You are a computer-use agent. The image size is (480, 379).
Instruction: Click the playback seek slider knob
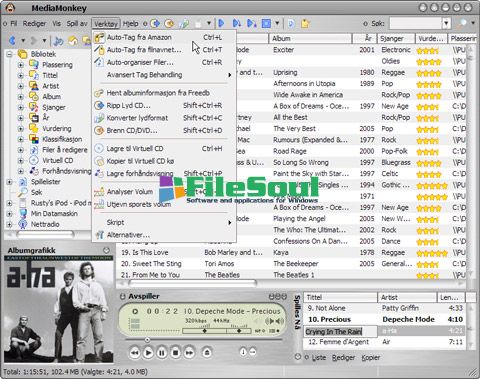tap(147, 340)
